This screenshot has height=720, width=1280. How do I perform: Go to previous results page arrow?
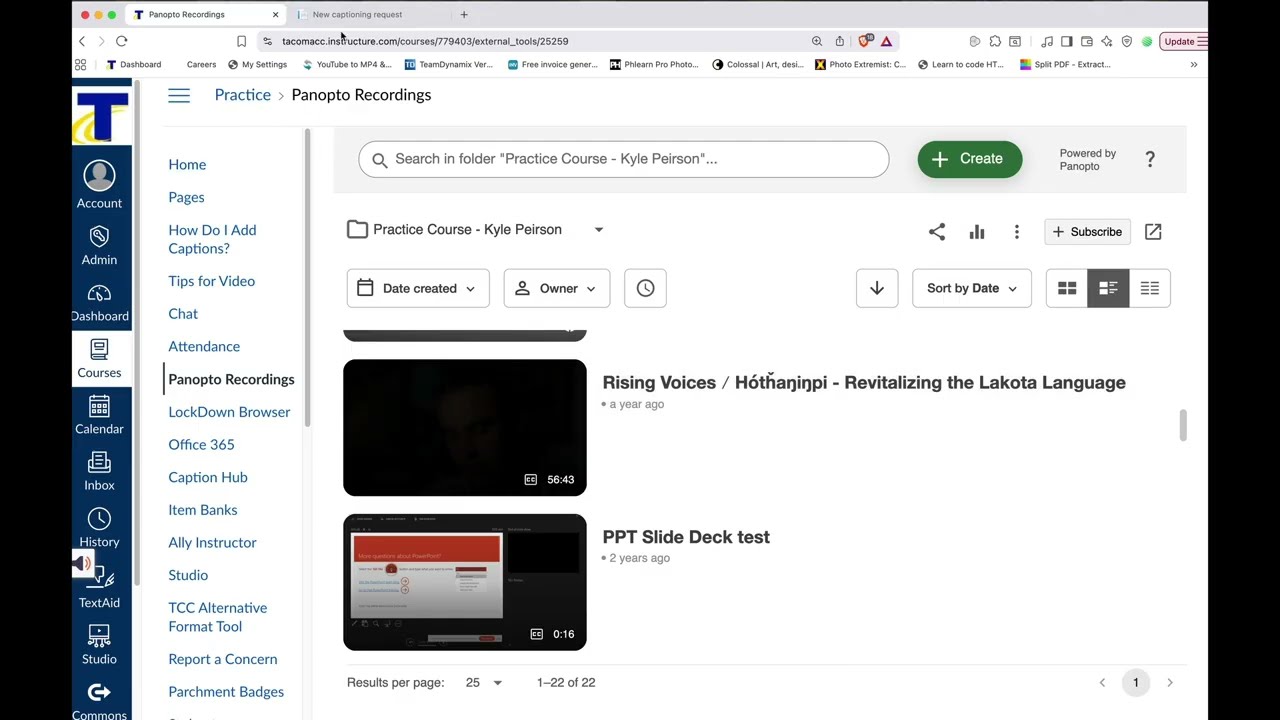pyautogui.click(x=1102, y=683)
